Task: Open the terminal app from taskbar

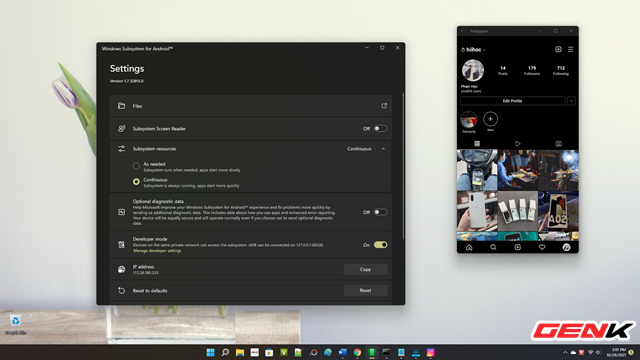Action: (386, 352)
